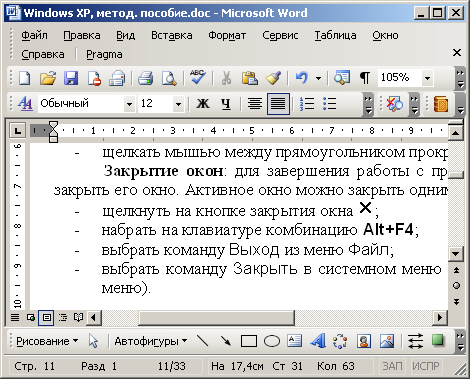470x379 pixels.
Task: Undo the last action
Action: pyautogui.click(x=302, y=78)
